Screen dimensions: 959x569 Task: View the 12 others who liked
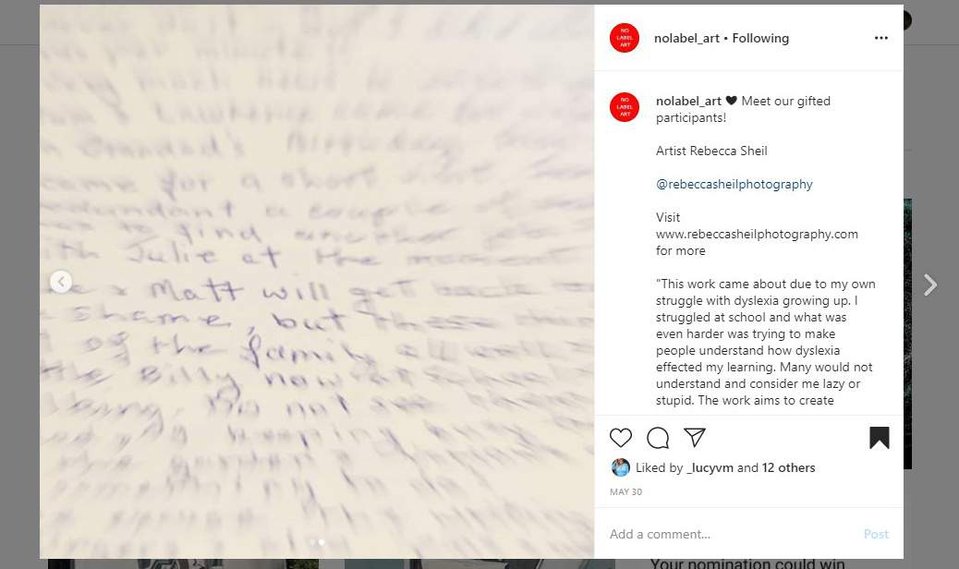click(x=788, y=467)
